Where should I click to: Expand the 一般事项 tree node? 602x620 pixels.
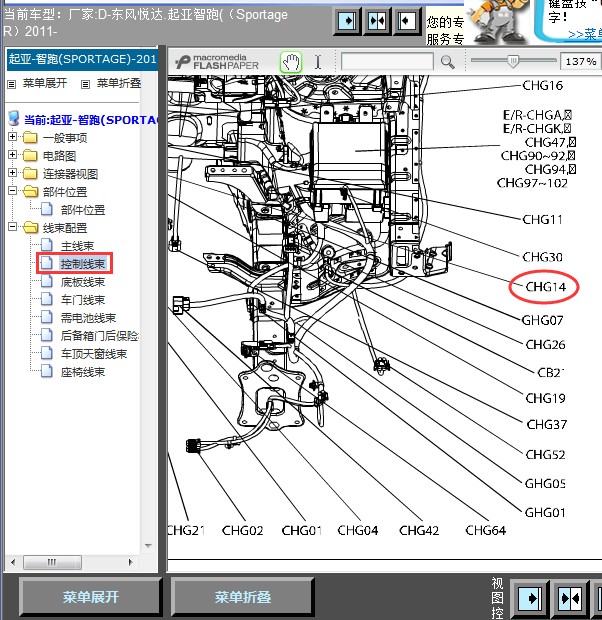point(12,137)
